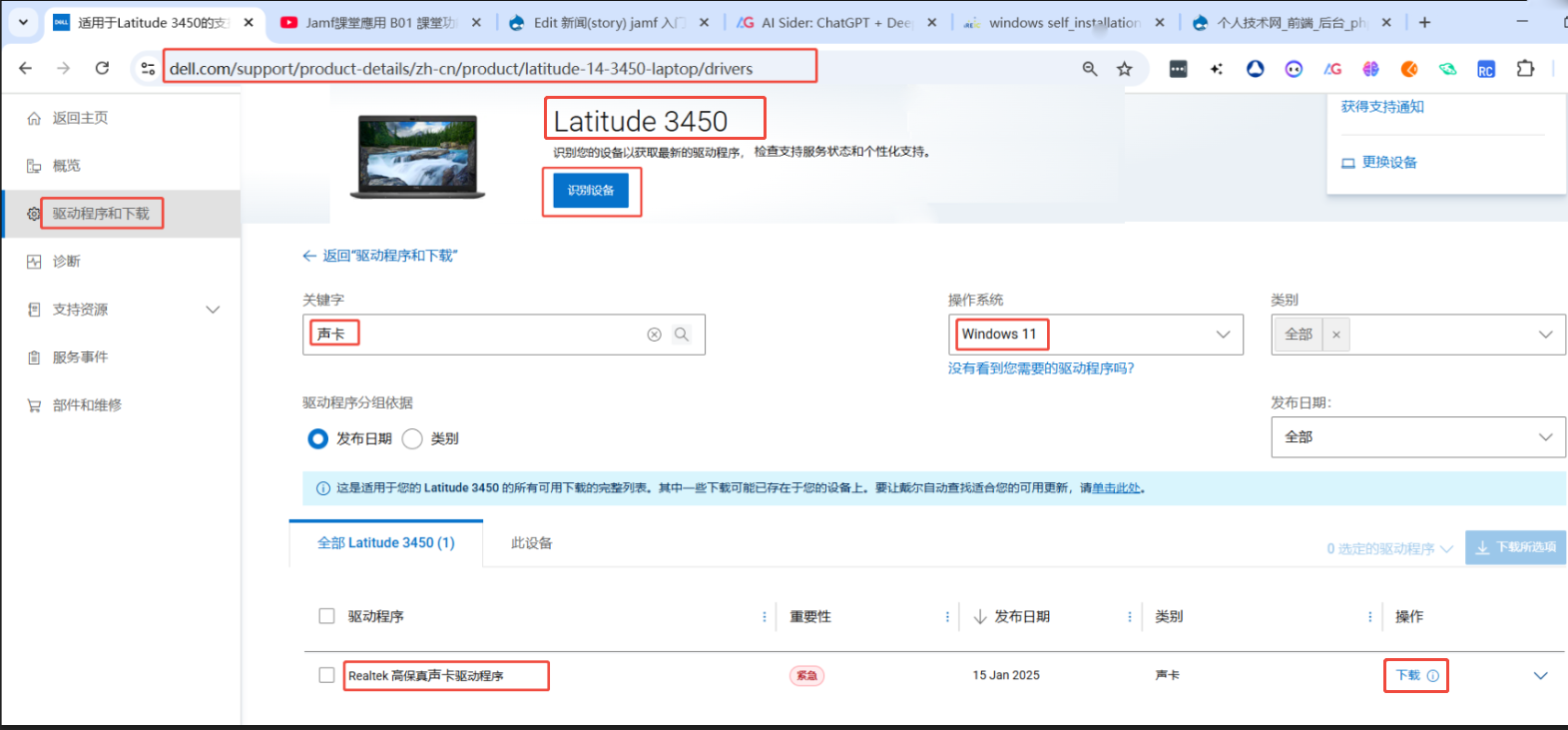Image resolution: width=1568 pixels, height=730 pixels.
Task: Open the AG Sider extension icon
Action: click(x=1332, y=69)
